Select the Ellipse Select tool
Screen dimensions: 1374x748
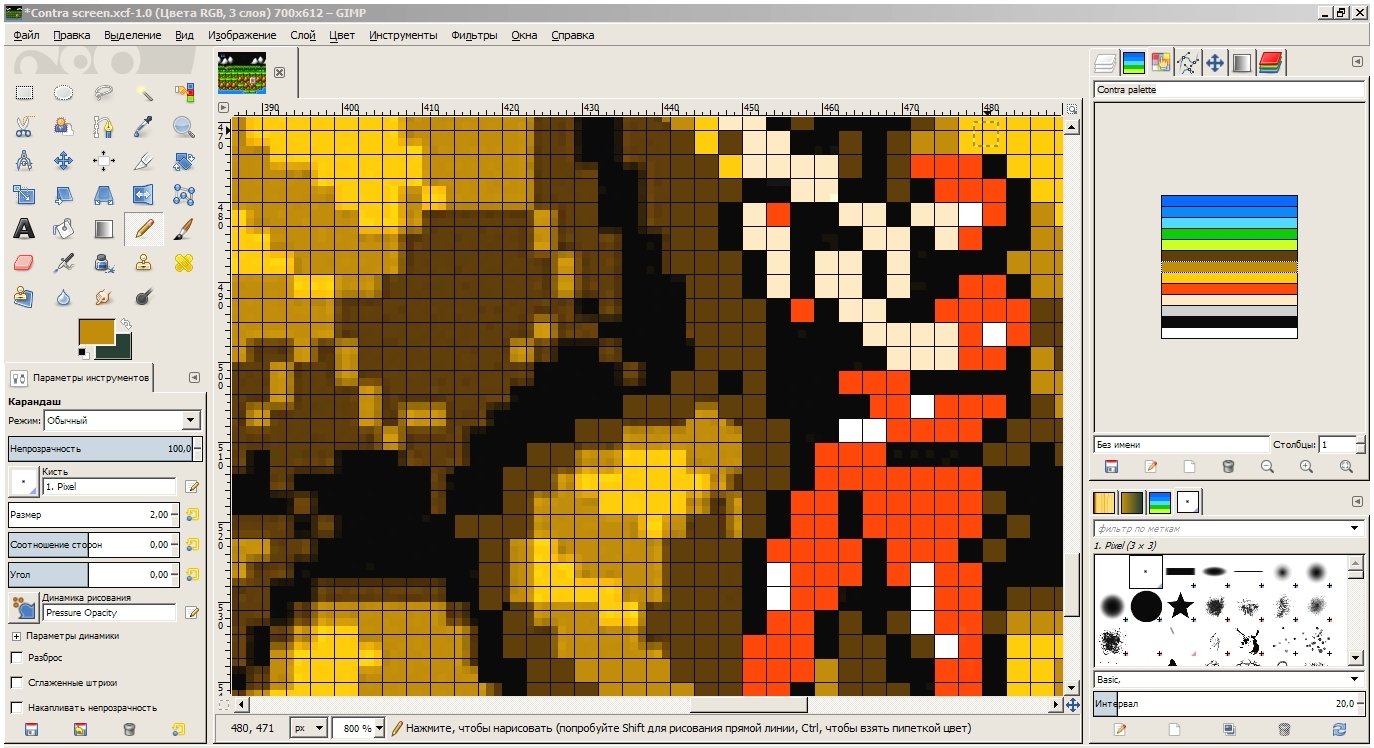63,93
